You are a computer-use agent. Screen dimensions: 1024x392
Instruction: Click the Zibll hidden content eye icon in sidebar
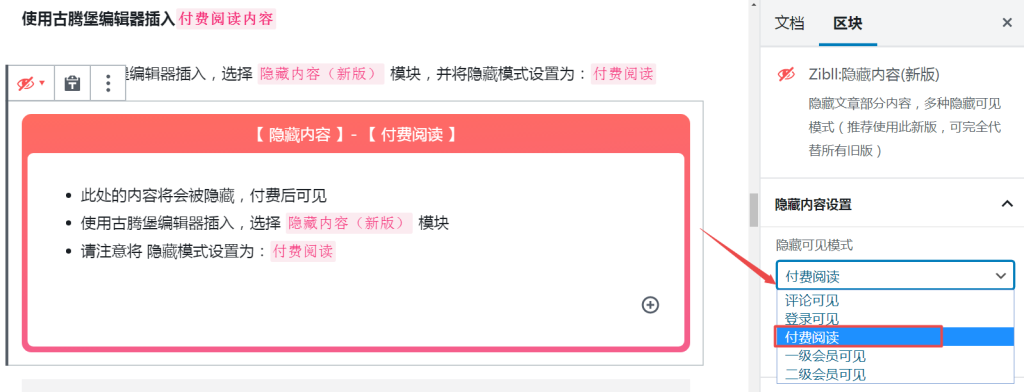(786, 74)
